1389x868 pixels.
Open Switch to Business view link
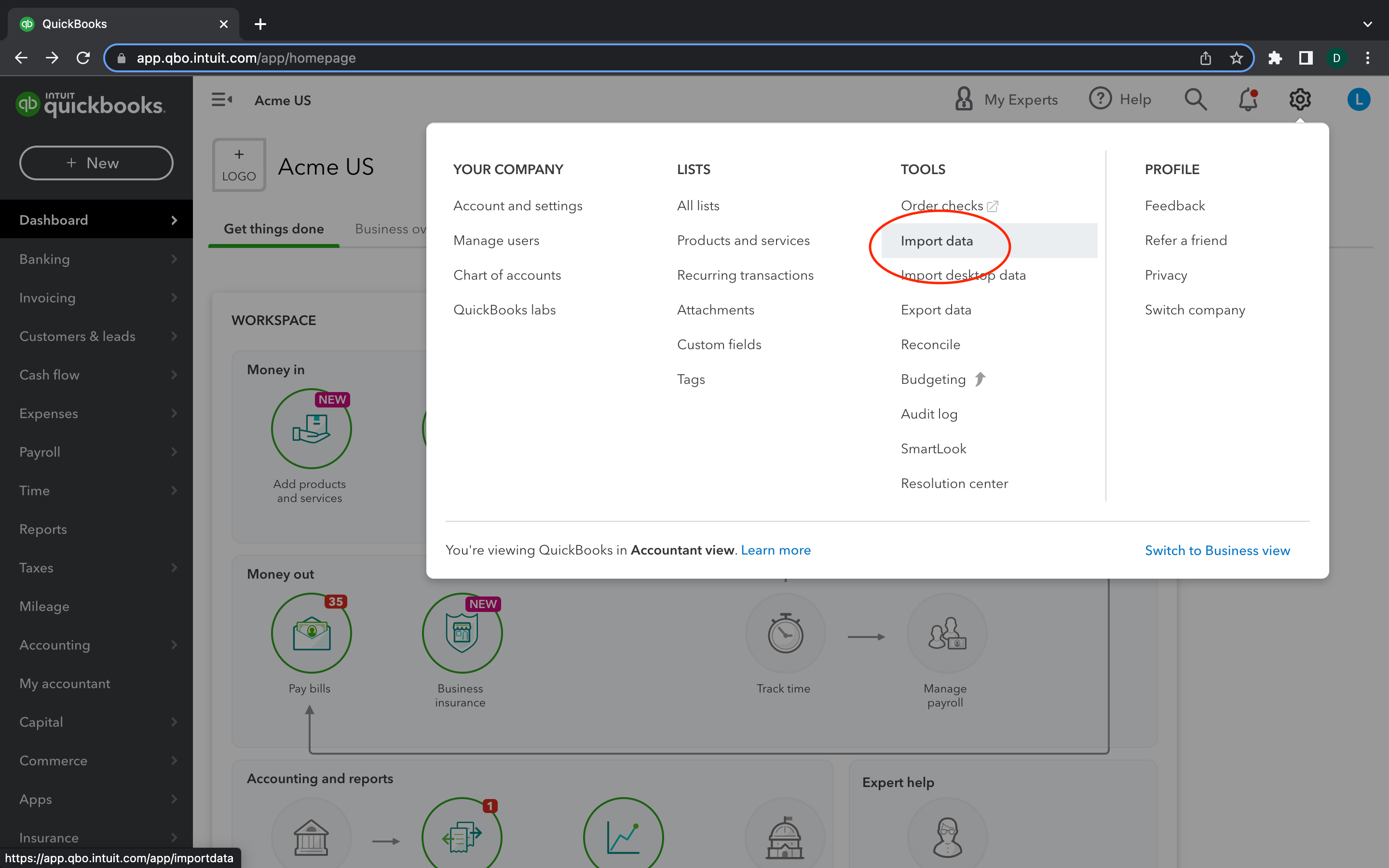pyautogui.click(x=1217, y=550)
